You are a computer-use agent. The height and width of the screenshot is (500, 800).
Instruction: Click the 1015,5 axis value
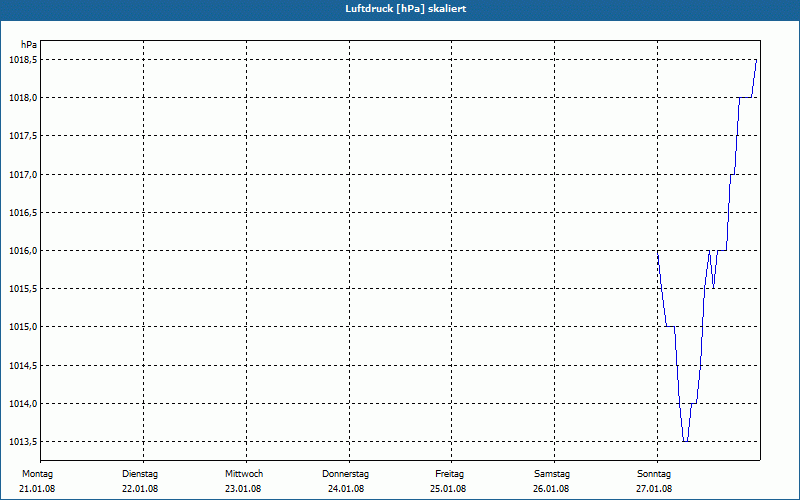[x=23, y=289]
